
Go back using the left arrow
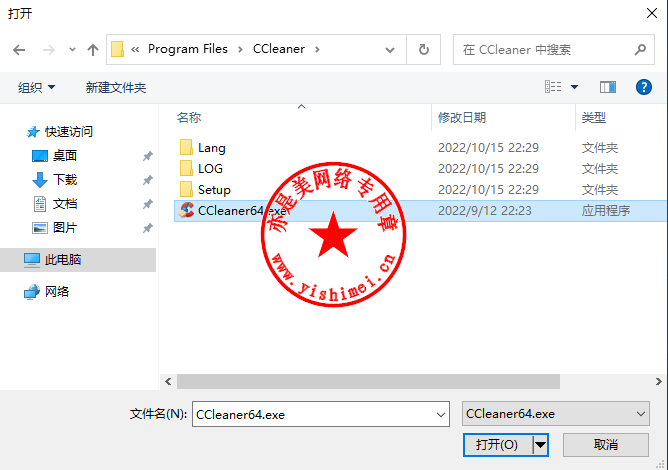19,50
